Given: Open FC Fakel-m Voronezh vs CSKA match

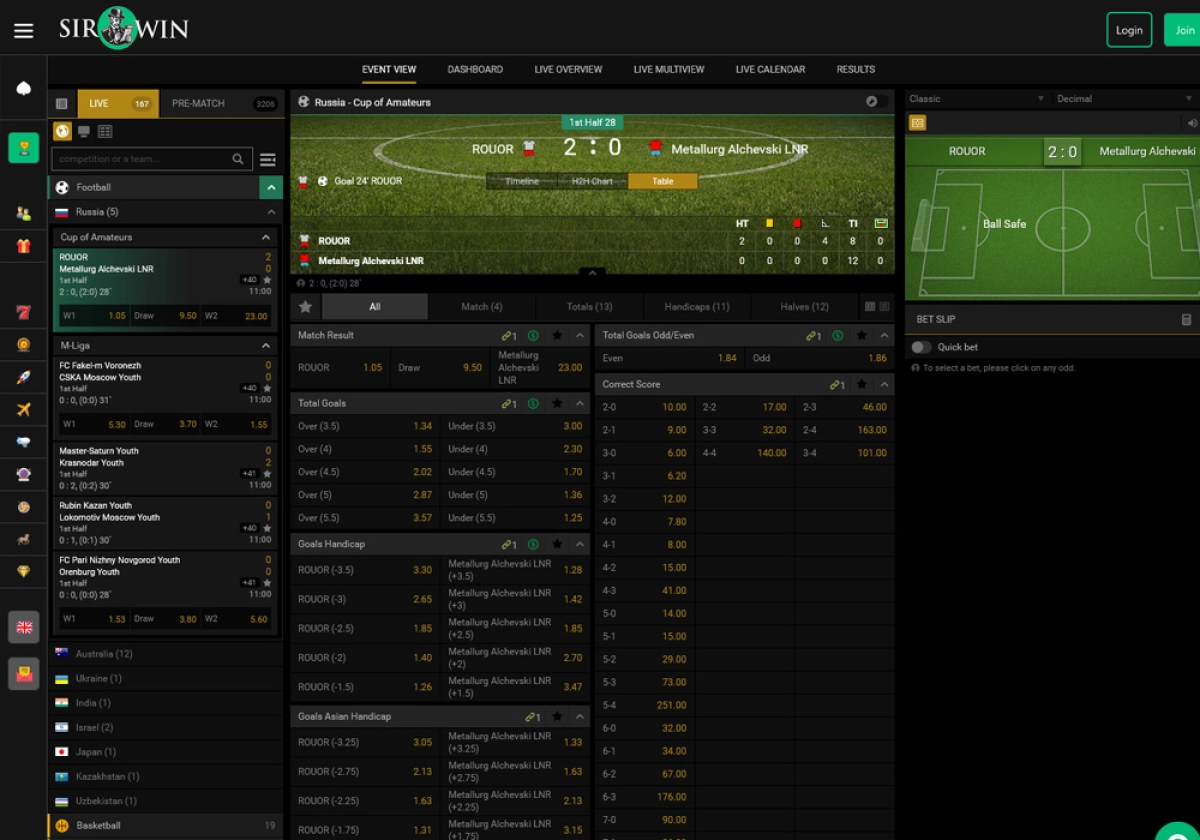Looking at the screenshot, I should coord(165,384).
